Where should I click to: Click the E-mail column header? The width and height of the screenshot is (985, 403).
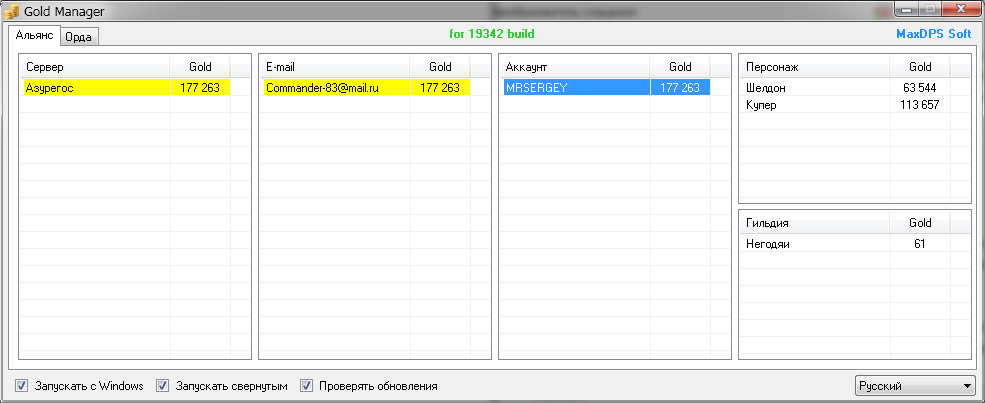point(335,67)
